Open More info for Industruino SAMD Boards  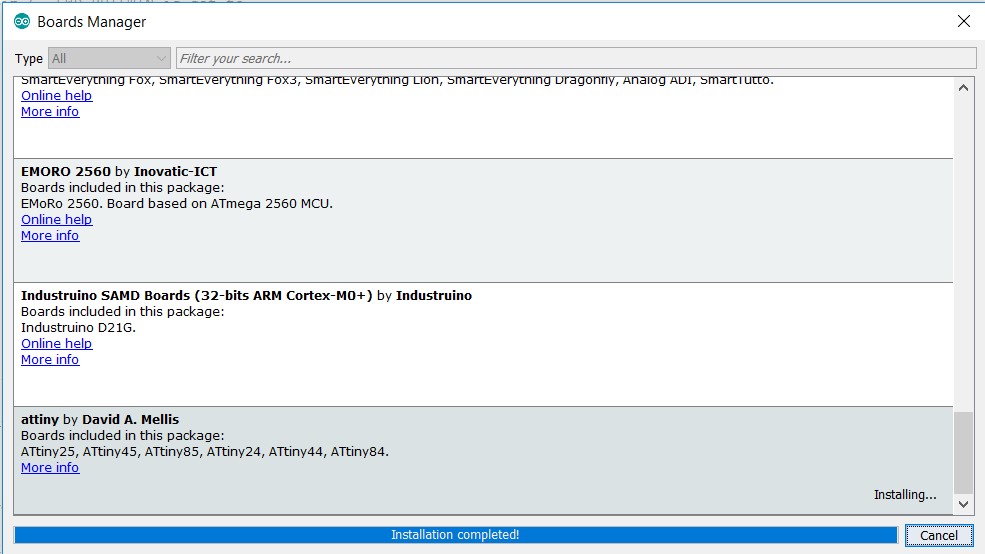tap(50, 359)
